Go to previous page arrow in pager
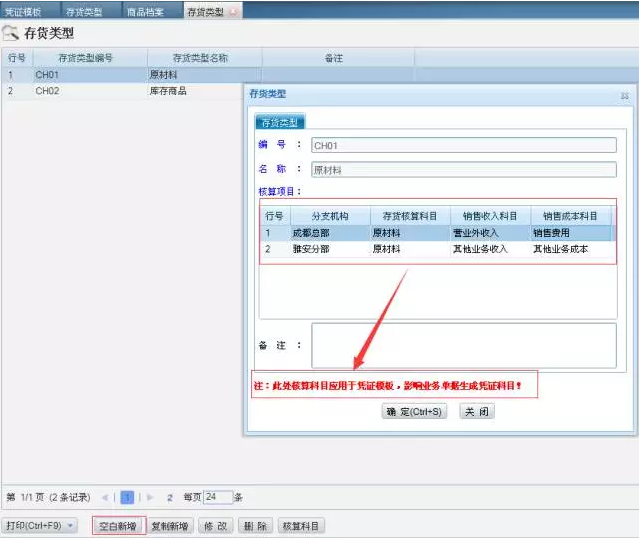Viewport: 641px width, 539px height. point(113,497)
